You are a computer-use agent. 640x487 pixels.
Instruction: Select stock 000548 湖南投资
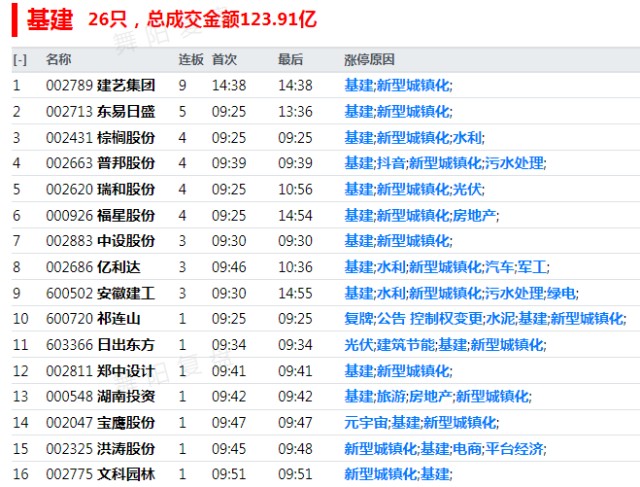click(100, 396)
